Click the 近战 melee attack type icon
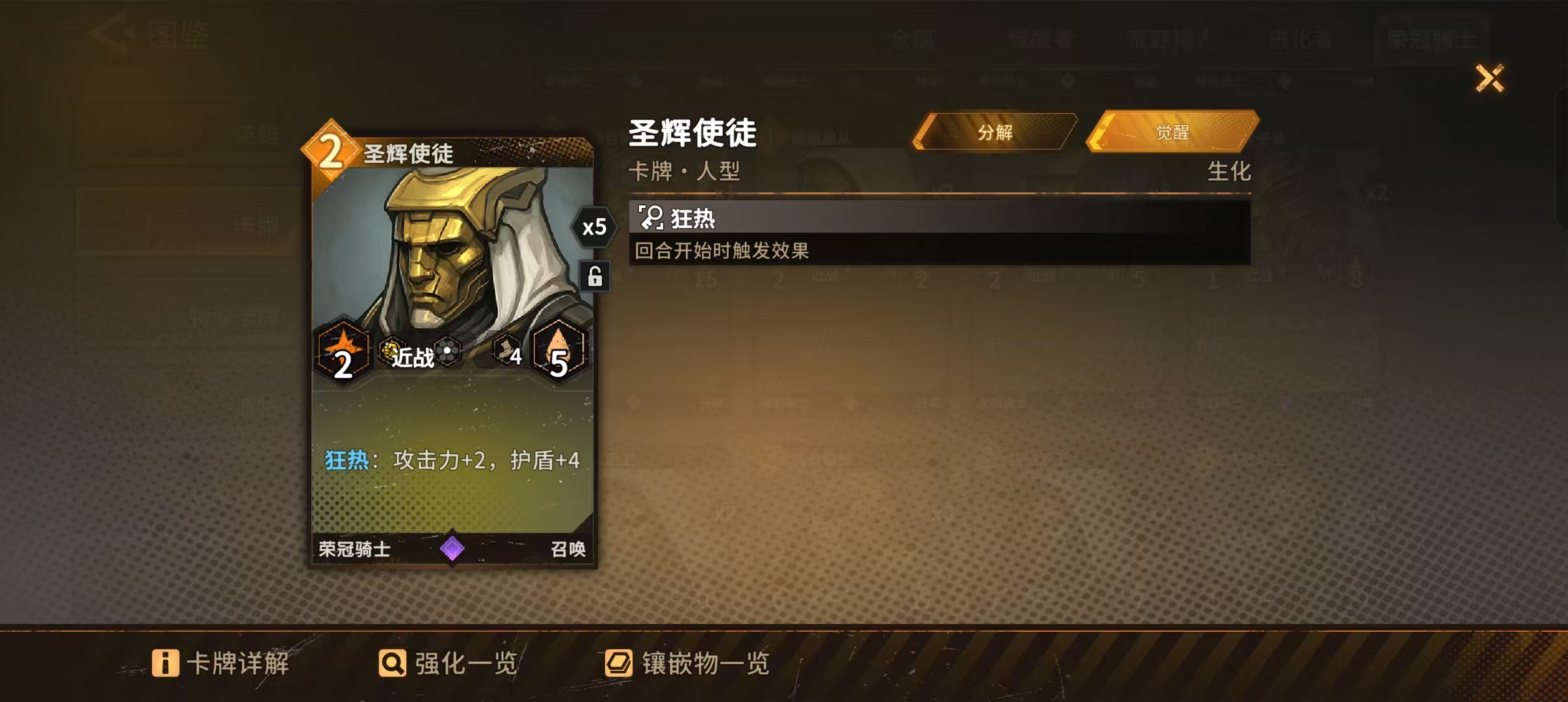This screenshot has width=1568, height=702. click(x=406, y=354)
